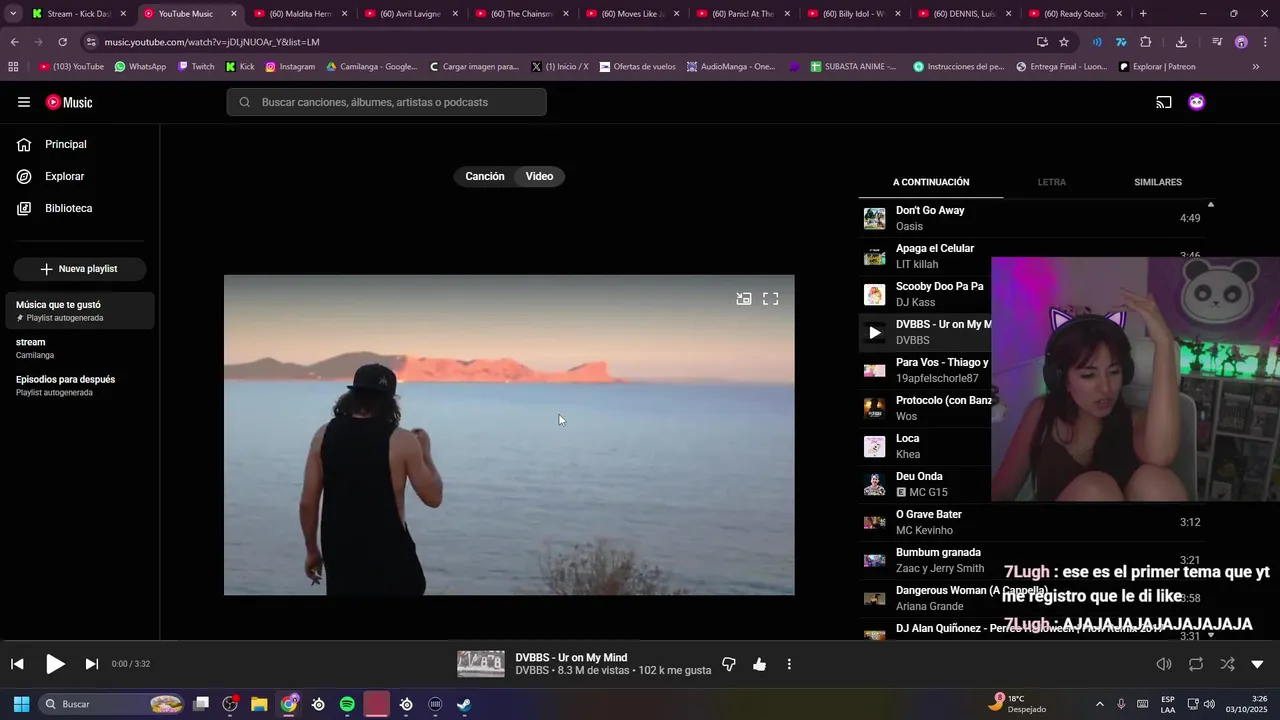Open the A CONTINUACIÓN tab
The height and width of the screenshot is (720, 1280).
coord(931,182)
